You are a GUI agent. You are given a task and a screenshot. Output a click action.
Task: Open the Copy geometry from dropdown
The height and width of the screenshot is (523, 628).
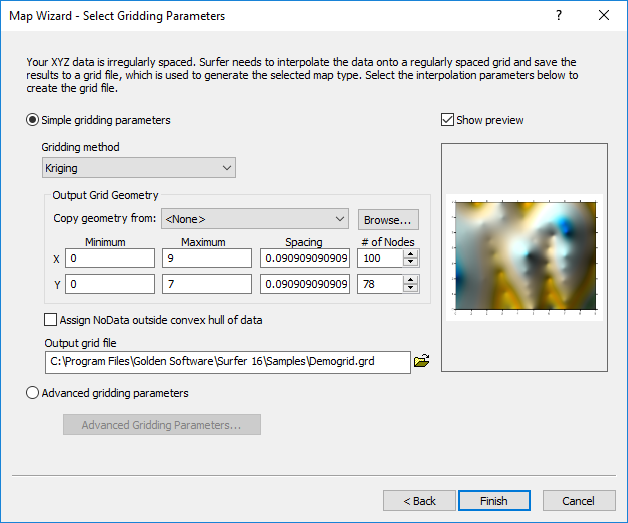[255, 219]
